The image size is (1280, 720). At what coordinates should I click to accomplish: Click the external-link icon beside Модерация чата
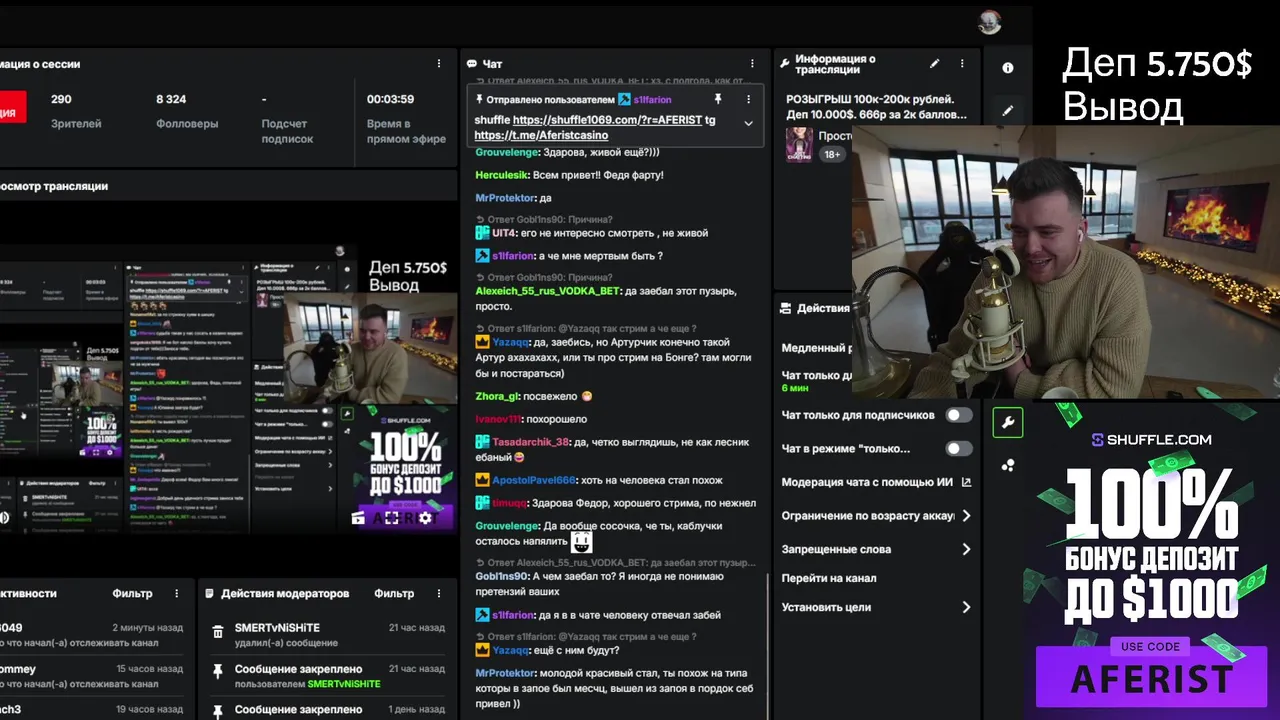(x=966, y=482)
